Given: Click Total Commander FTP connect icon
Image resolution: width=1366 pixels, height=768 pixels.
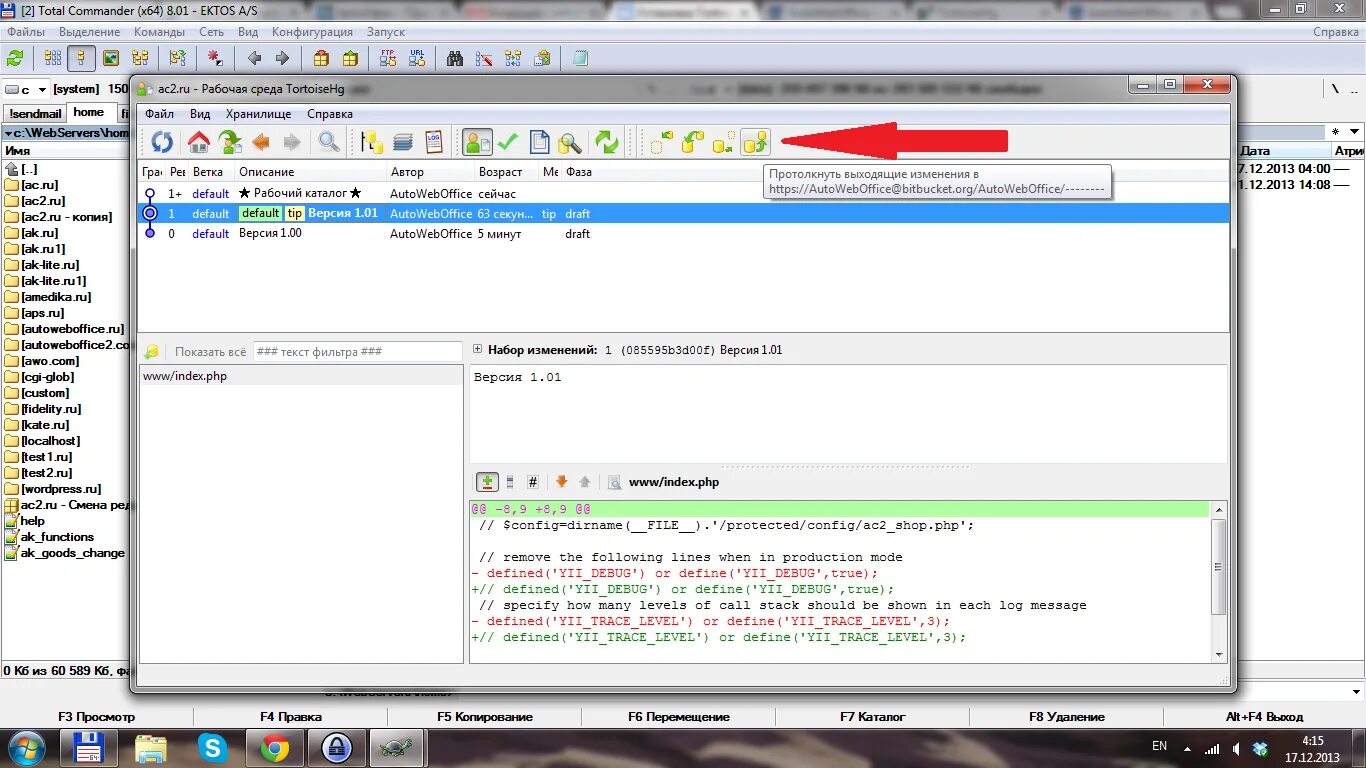Looking at the screenshot, I should pos(388,58).
